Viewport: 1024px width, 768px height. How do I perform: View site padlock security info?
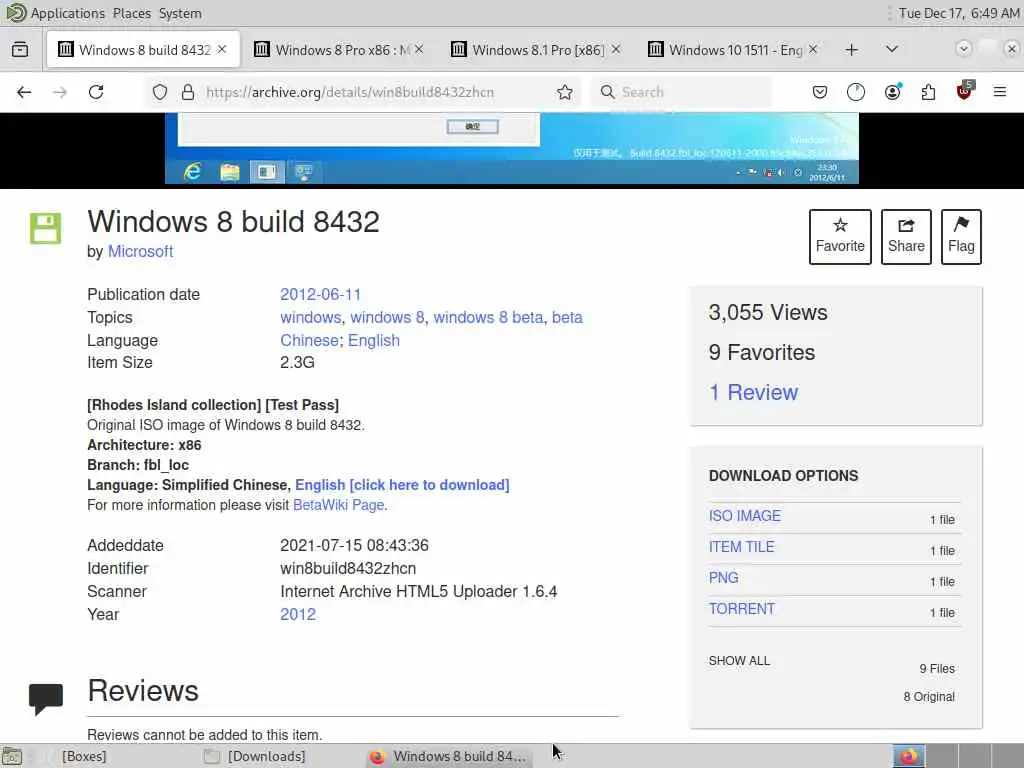[x=188, y=92]
